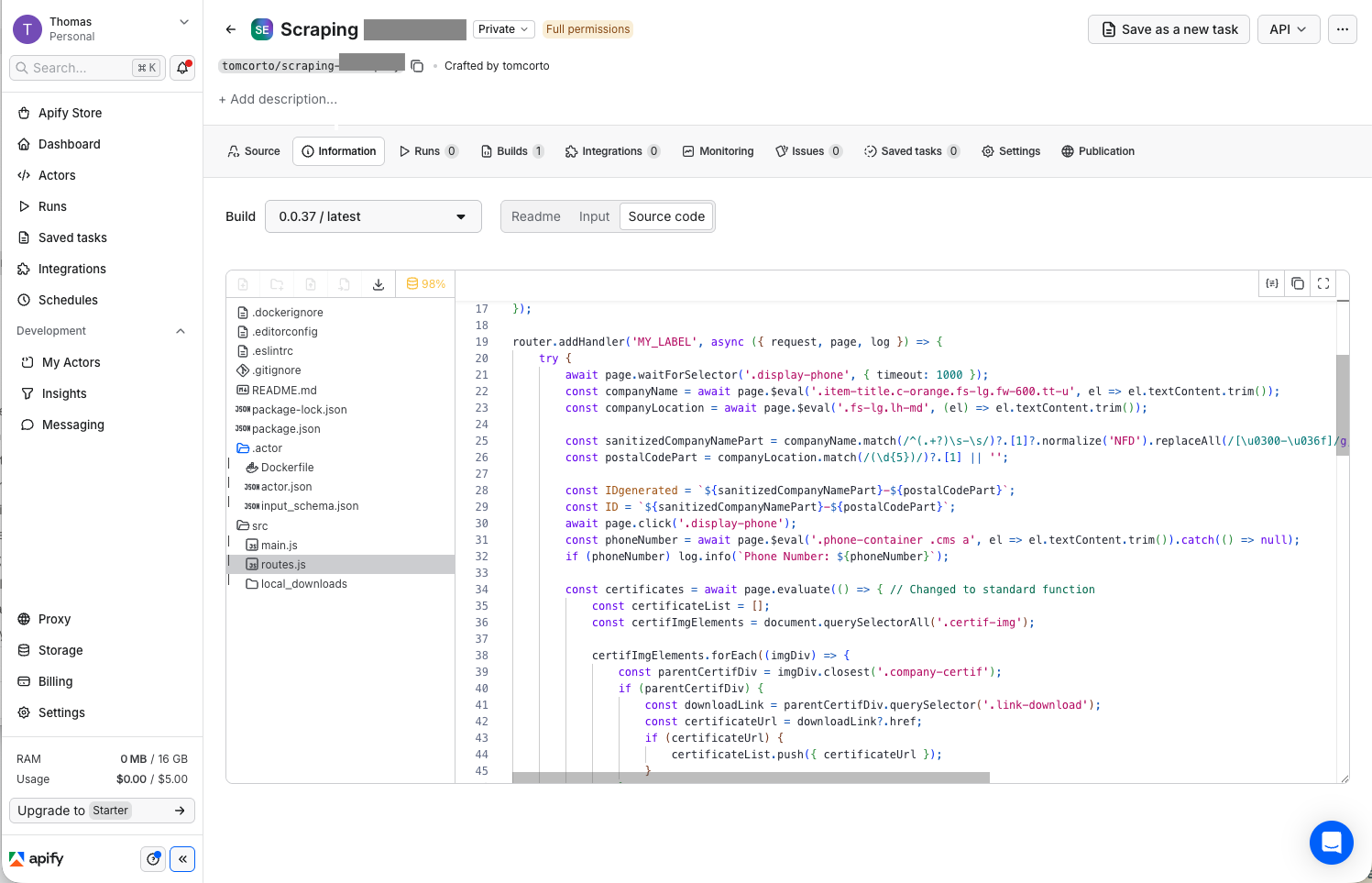Open the API dropdown

click(x=1288, y=29)
